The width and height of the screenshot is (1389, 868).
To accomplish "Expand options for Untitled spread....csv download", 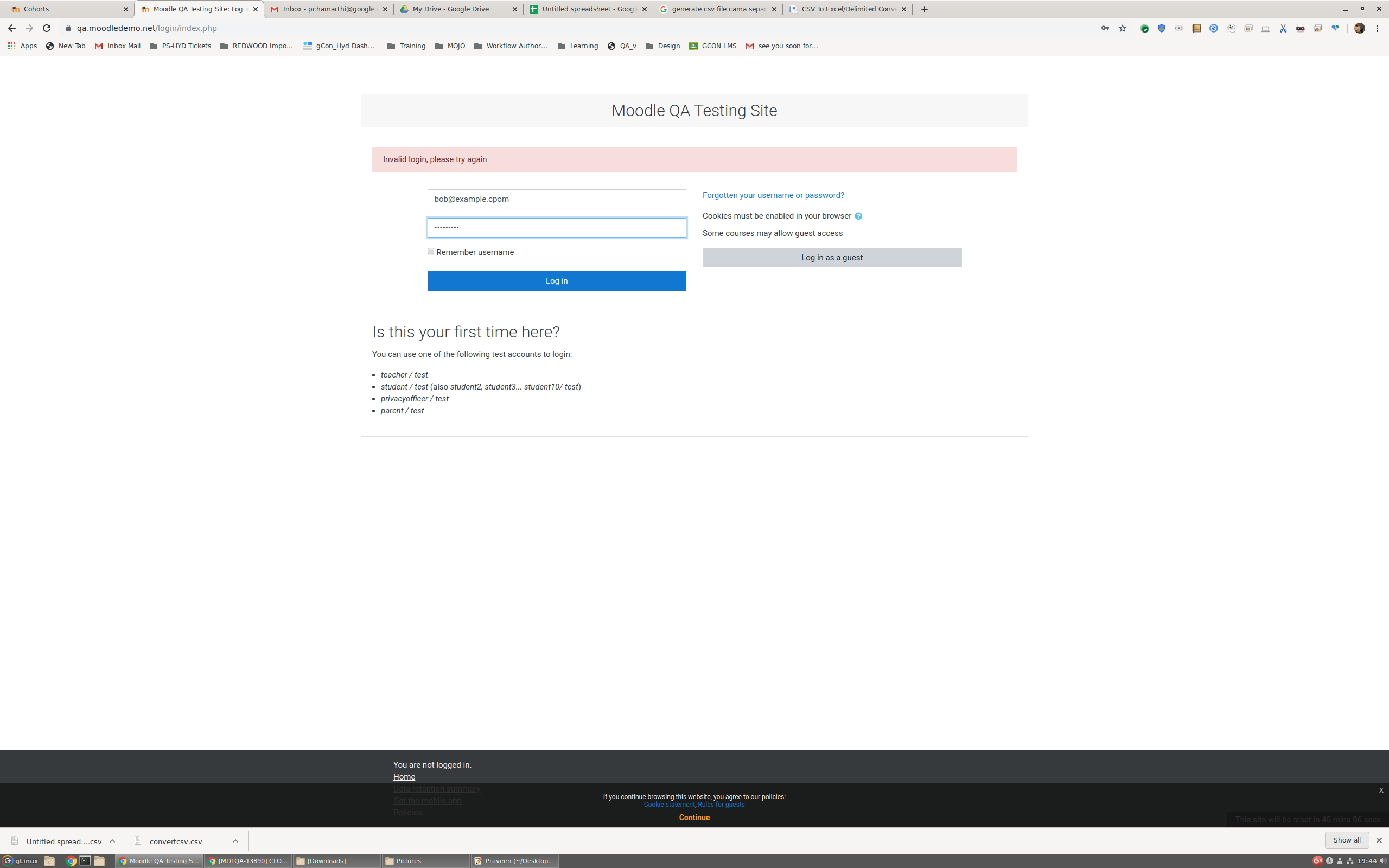I will pyautogui.click(x=112, y=841).
